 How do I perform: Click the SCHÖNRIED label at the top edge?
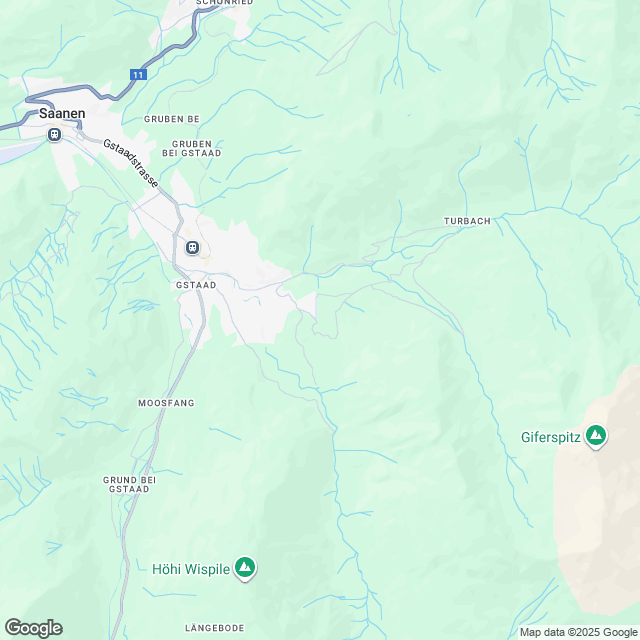click(224, 2)
